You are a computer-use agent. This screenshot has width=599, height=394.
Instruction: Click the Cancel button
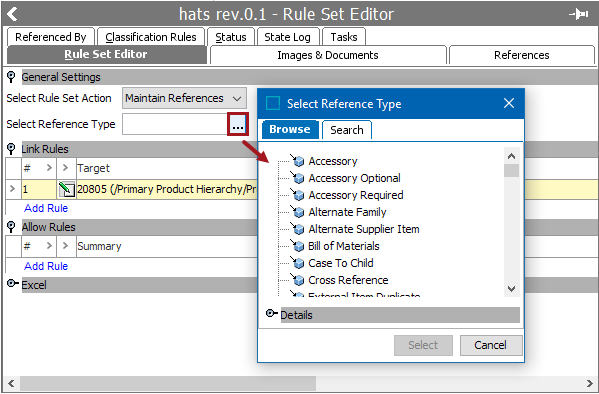point(491,345)
